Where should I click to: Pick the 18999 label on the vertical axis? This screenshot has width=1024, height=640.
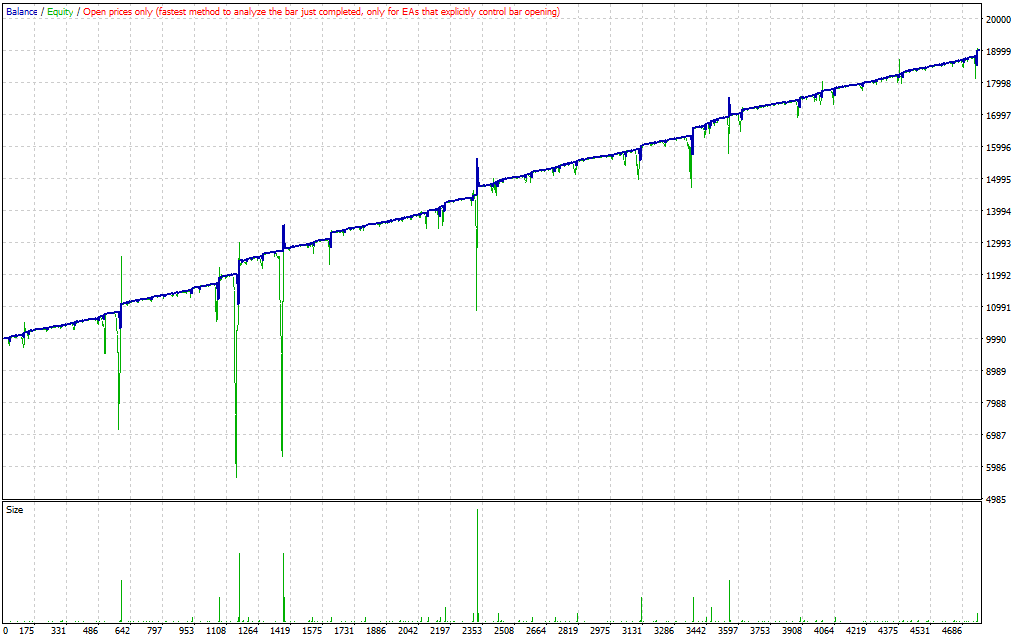coord(999,52)
